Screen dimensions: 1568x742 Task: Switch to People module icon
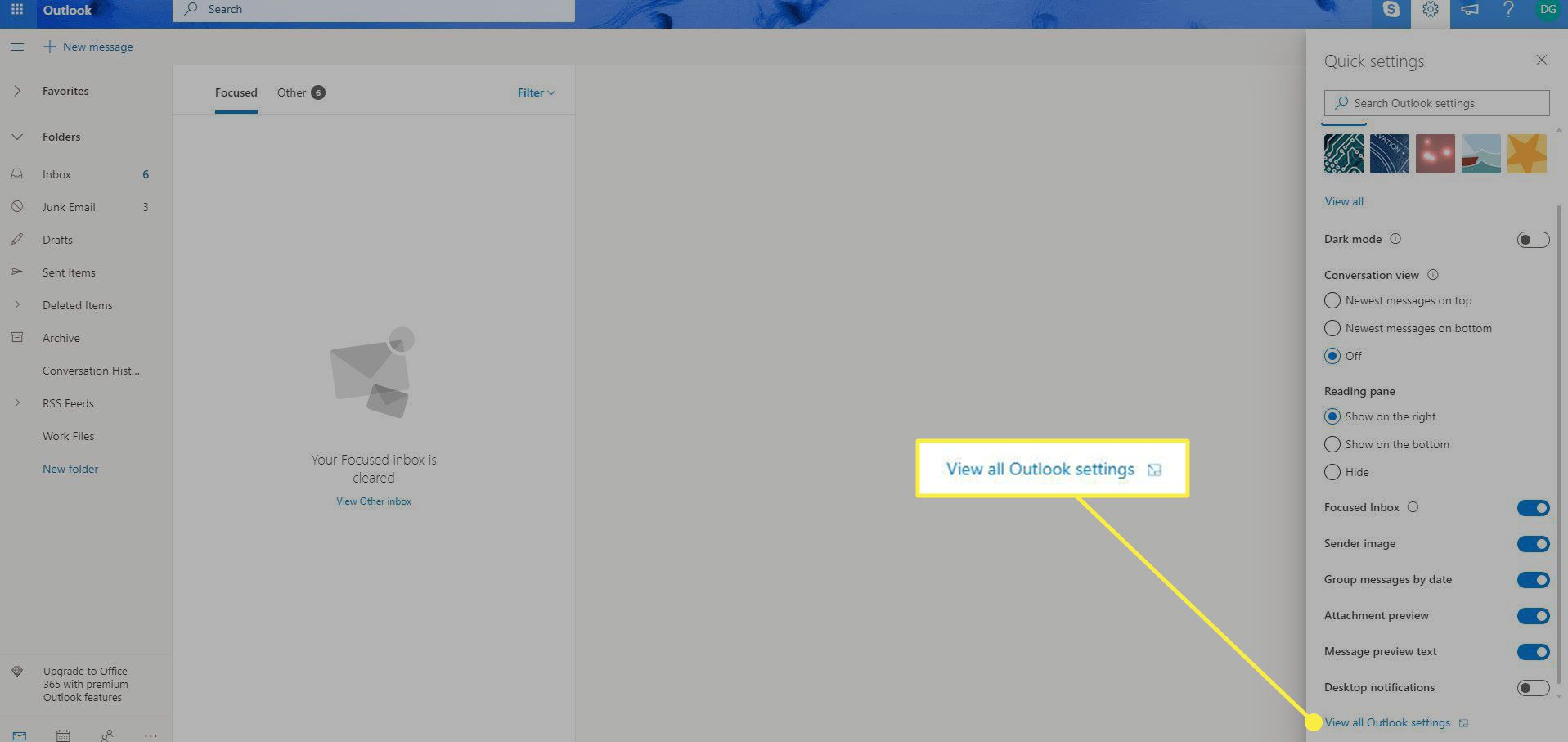(107, 735)
